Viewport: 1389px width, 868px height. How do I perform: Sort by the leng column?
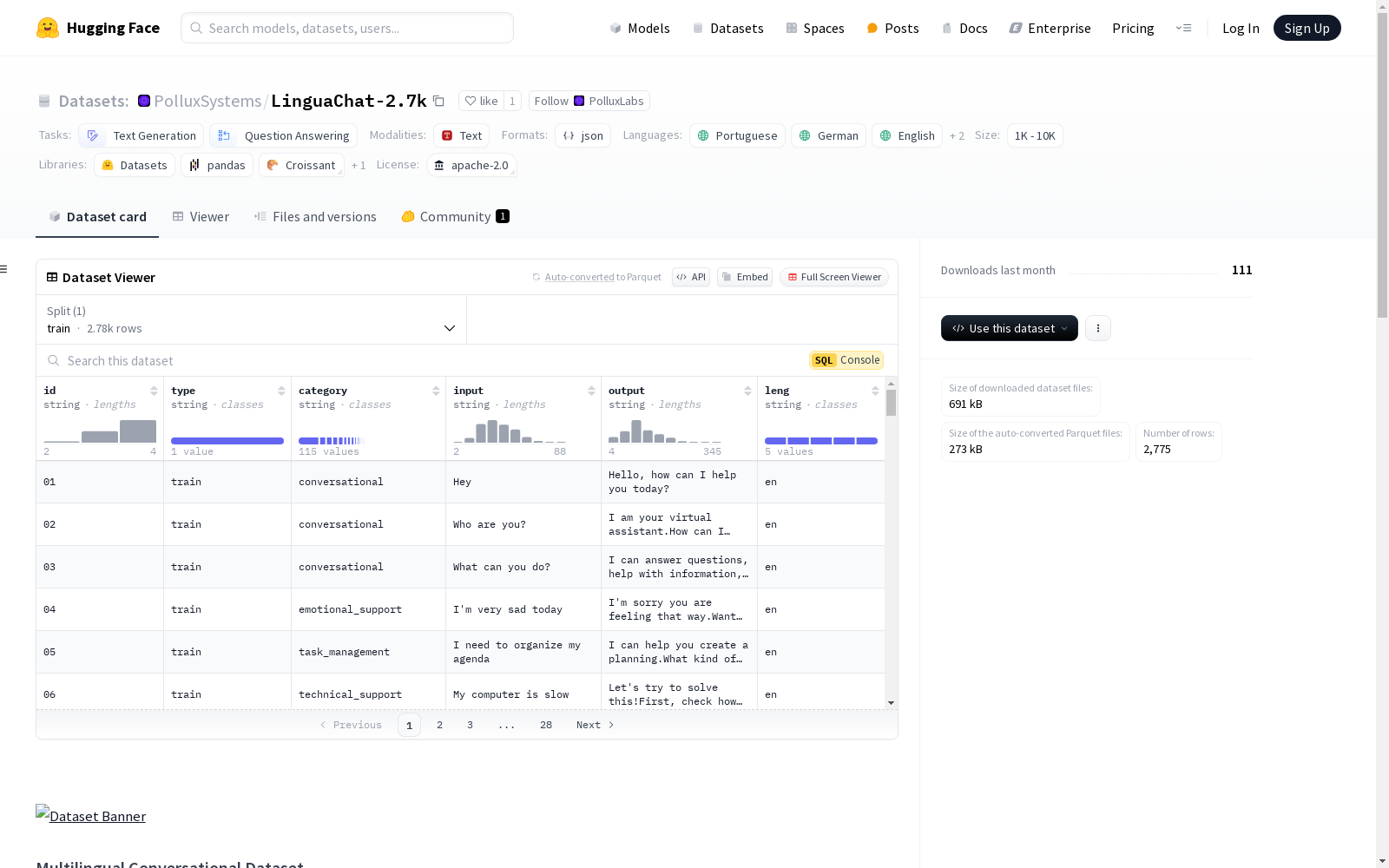tap(875, 391)
